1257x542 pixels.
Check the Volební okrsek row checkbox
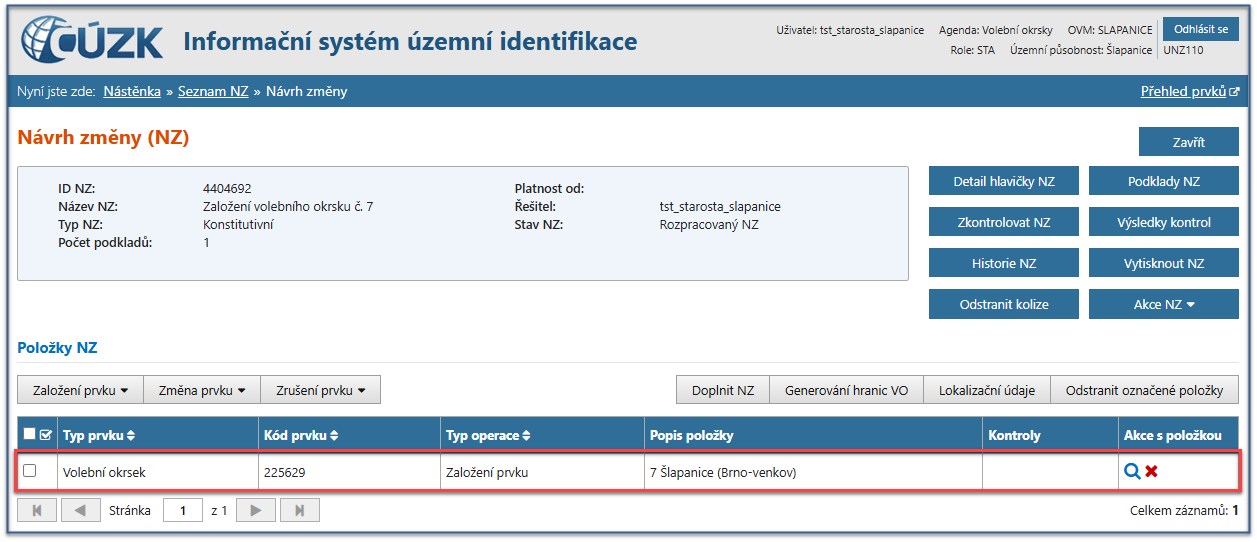(30, 471)
